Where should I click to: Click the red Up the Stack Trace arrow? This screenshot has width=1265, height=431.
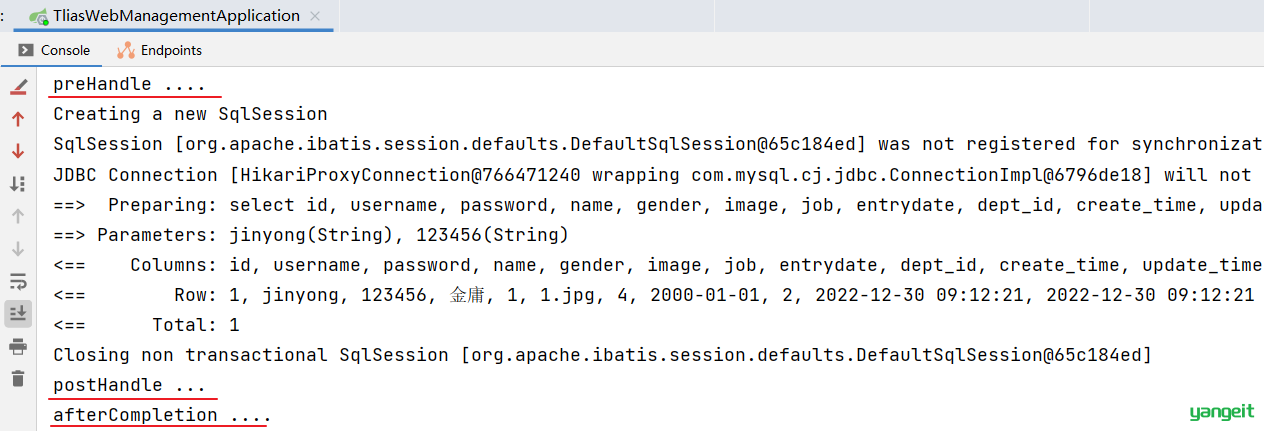tap(18, 119)
